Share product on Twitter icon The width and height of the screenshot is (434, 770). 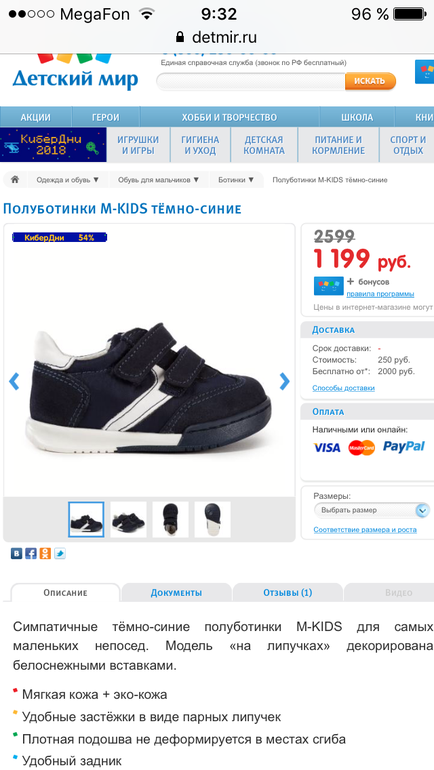pos(60,553)
